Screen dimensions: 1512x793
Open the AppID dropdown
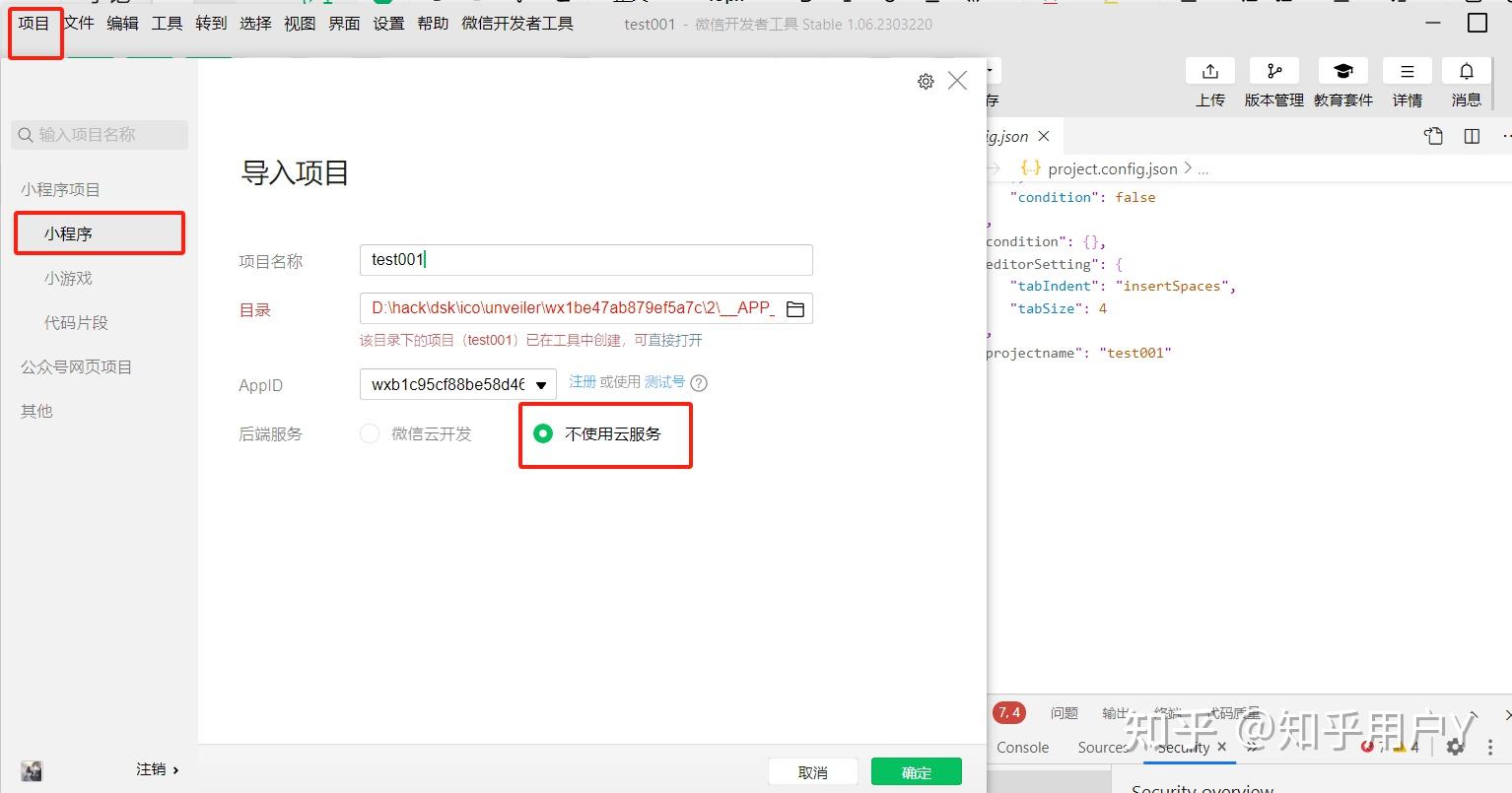click(x=541, y=385)
